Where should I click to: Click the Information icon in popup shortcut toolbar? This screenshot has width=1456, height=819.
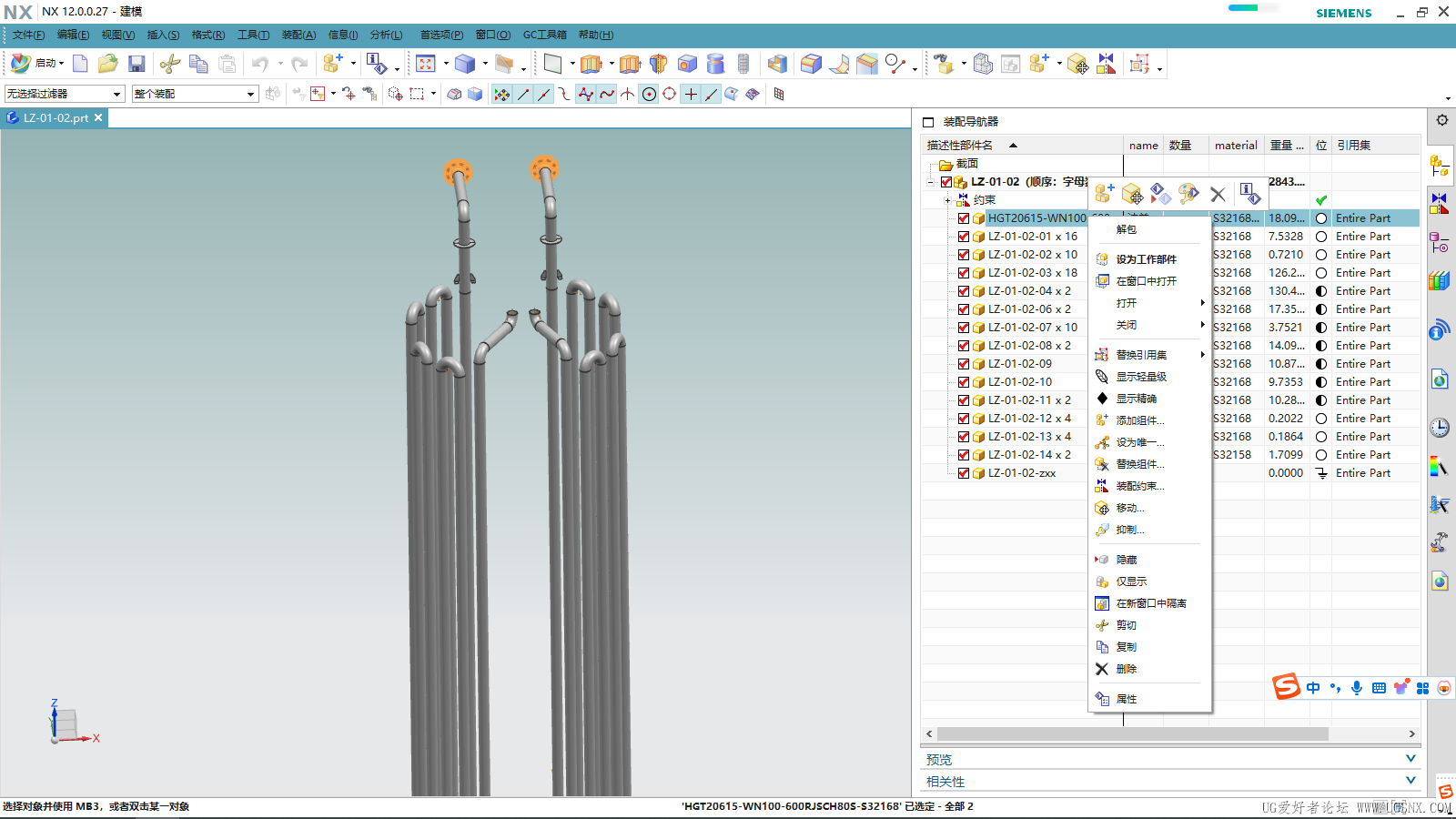point(1250,194)
